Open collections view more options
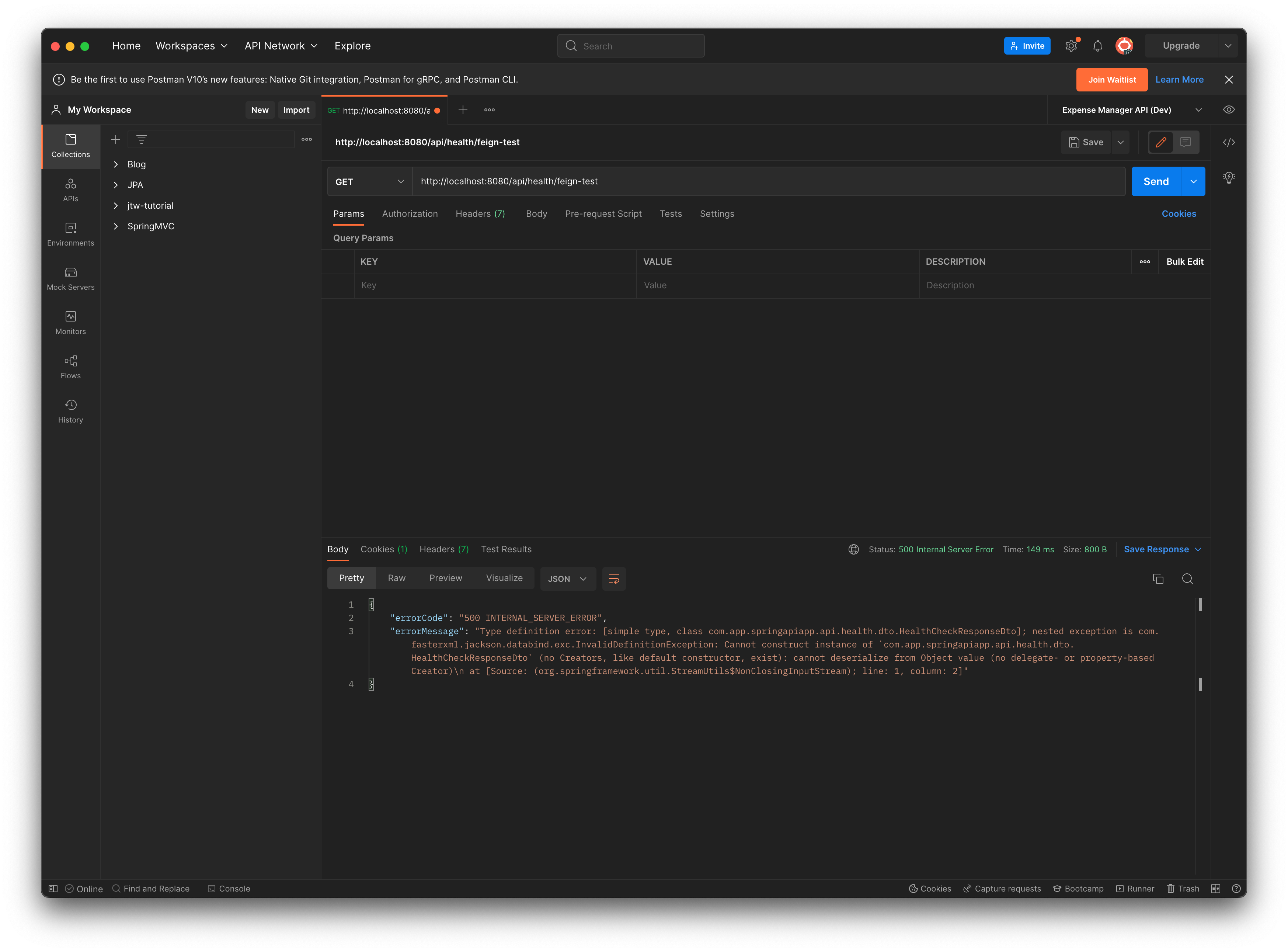Image resolution: width=1288 pixels, height=952 pixels. coord(306,139)
